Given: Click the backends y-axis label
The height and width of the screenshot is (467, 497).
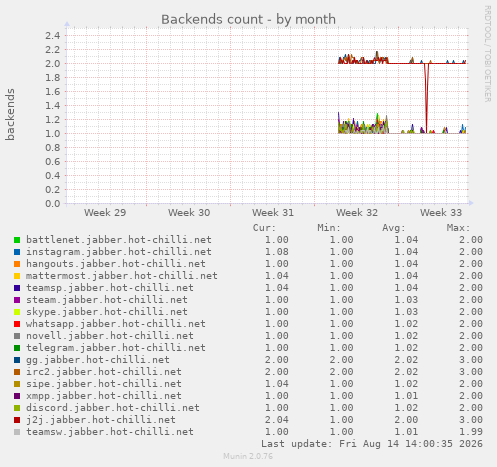Looking at the screenshot, I should (10, 114).
